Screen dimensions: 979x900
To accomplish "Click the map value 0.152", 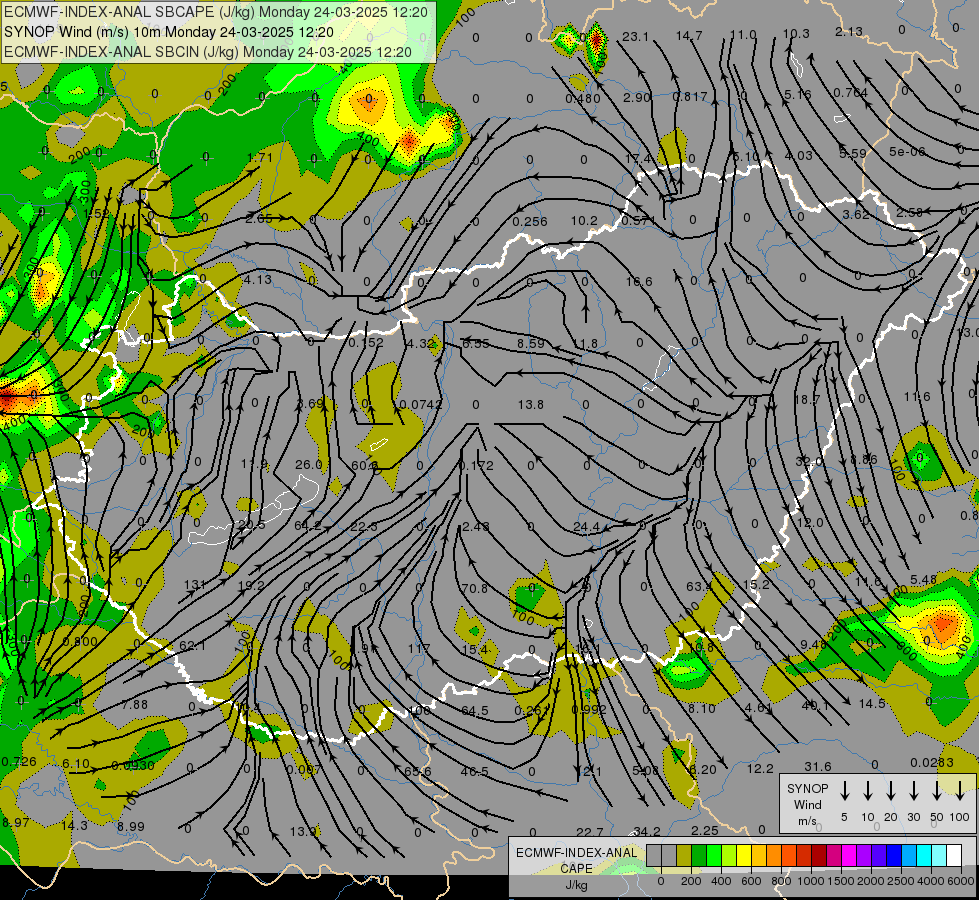I will click(366, 343).
